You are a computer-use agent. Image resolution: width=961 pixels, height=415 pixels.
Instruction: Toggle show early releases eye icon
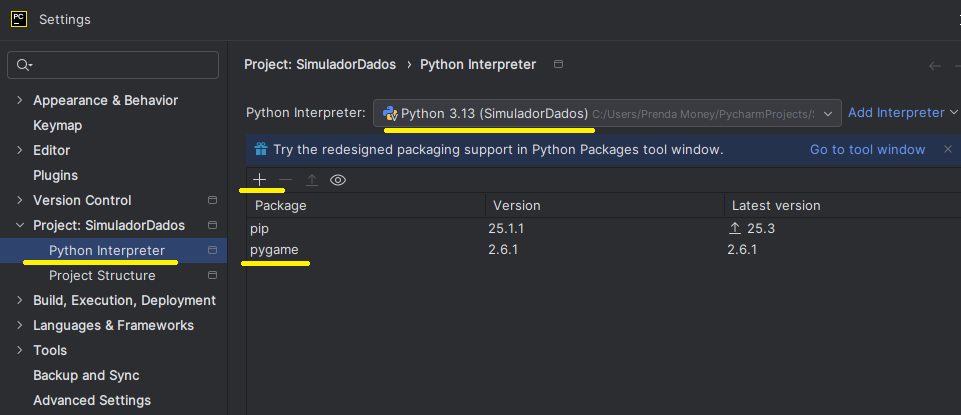click(338, 180)
